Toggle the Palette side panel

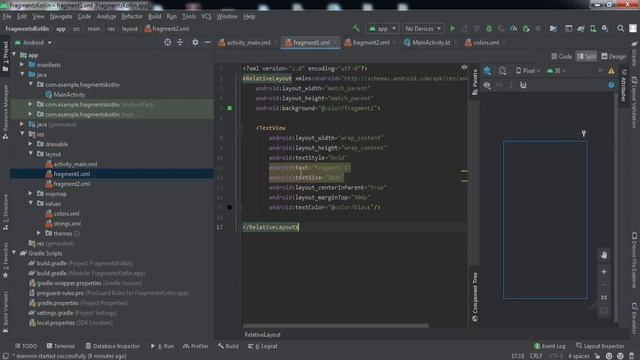pyautogui.click(x=475, y=82)
